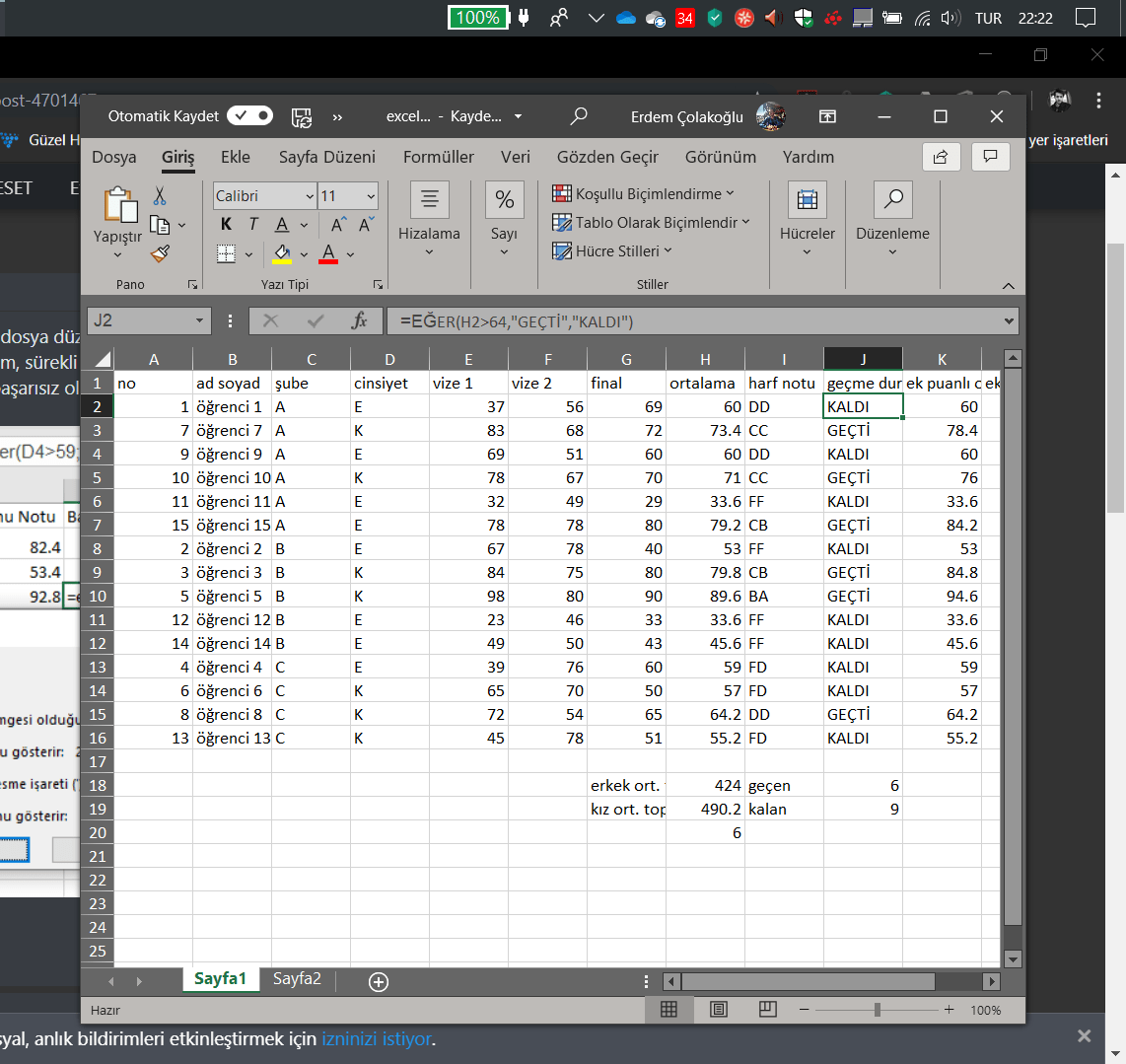Collapse the ribbon with the up chevron
Image resolution: width=1126 pixels, height=1064 pixels.
tap(1009, 286)
